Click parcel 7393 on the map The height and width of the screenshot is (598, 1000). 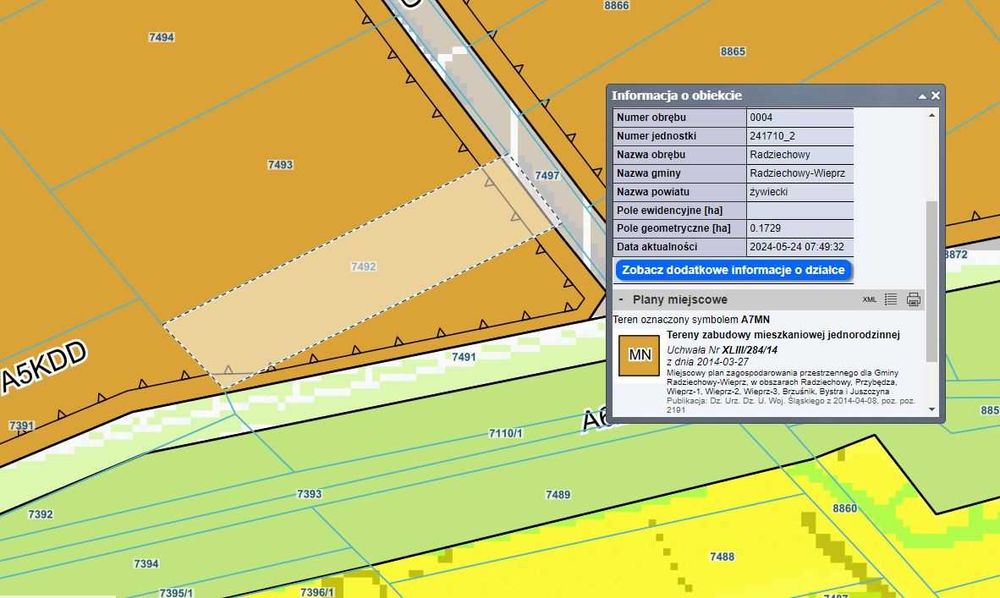tap(309, 493)
